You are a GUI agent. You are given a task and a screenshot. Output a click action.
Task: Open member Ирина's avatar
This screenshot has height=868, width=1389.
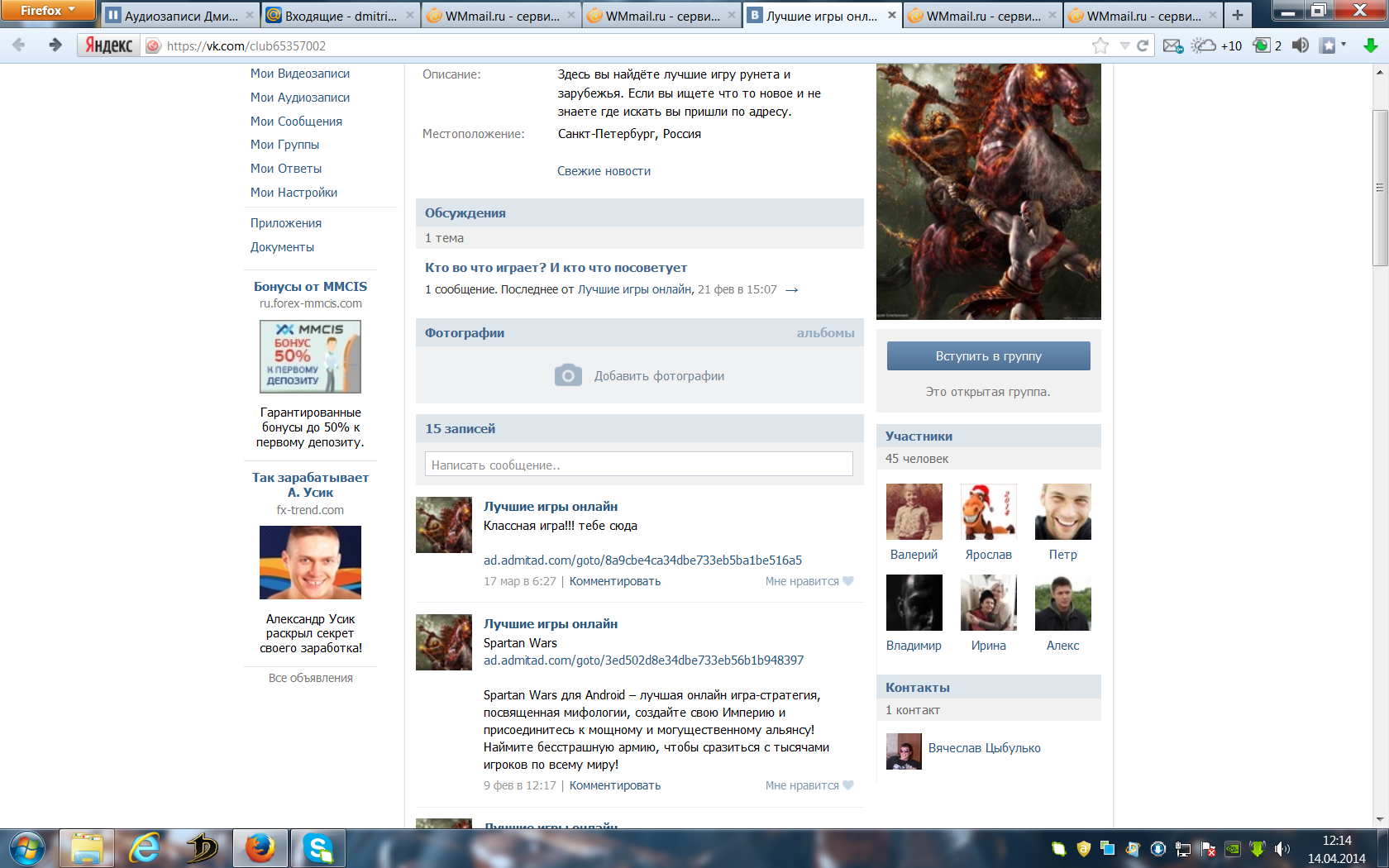[x=988, y=603]
